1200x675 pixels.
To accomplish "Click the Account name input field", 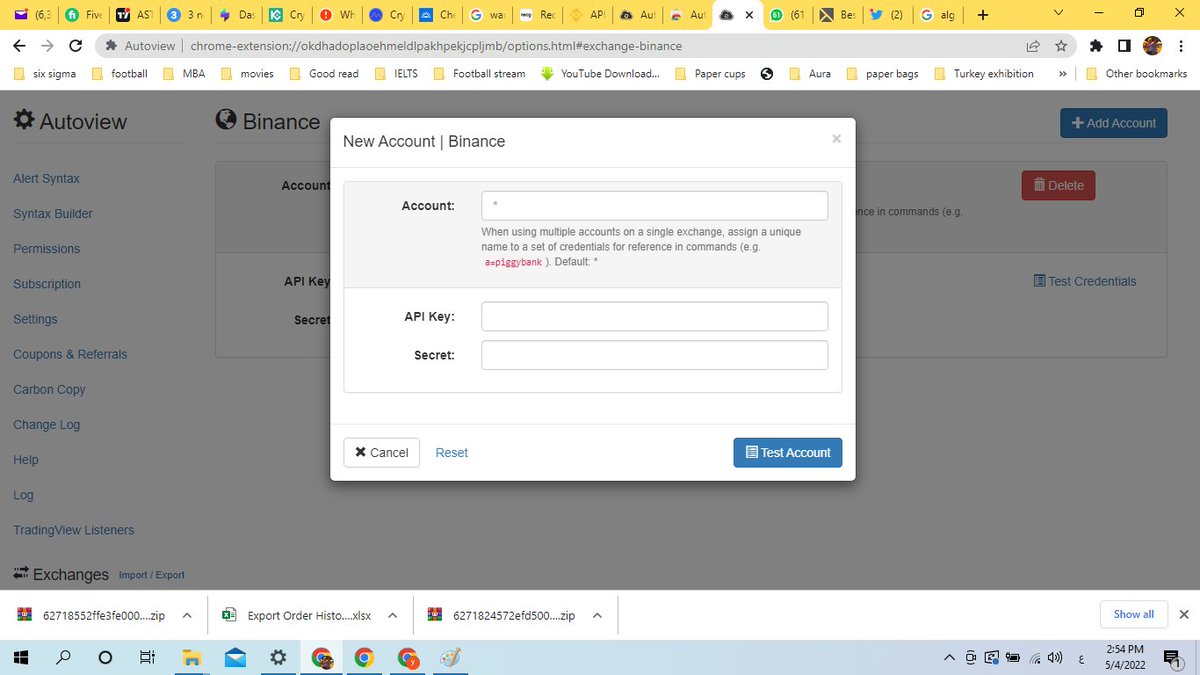I will pyautogui.click(x=654, y=205).
